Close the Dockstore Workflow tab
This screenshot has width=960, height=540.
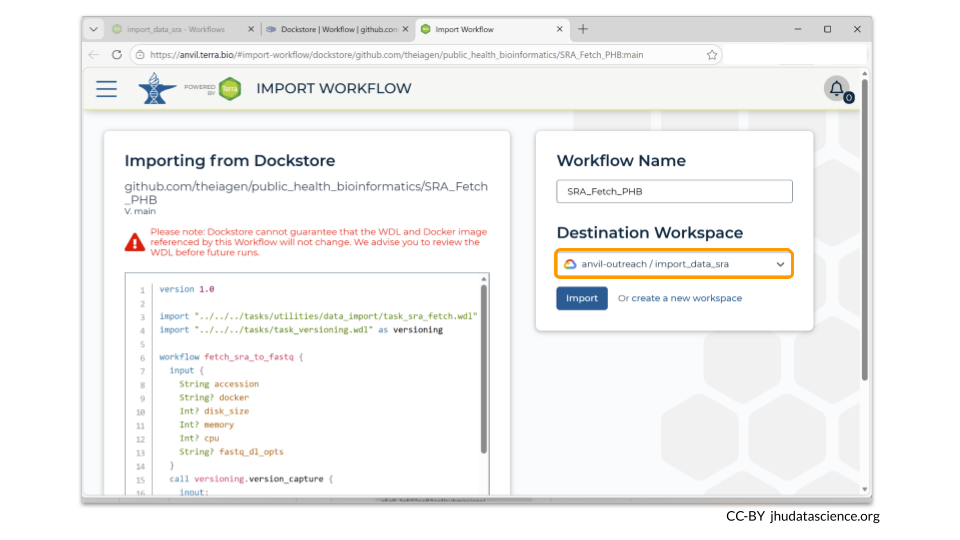[x=405, y=29]
